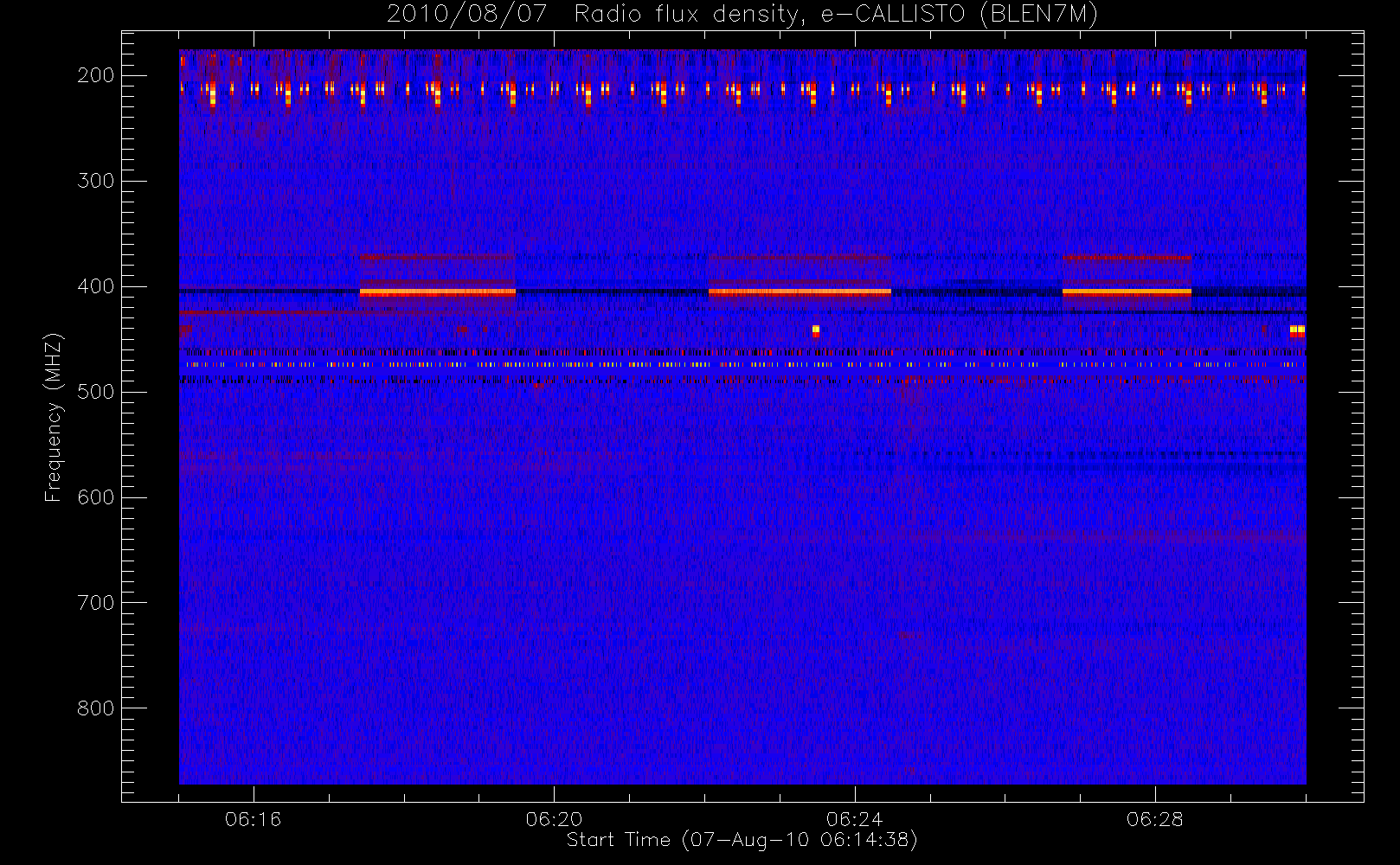
Task: Click the yellow spot near 440 MHz at right edge
Action: point(1297,330)
